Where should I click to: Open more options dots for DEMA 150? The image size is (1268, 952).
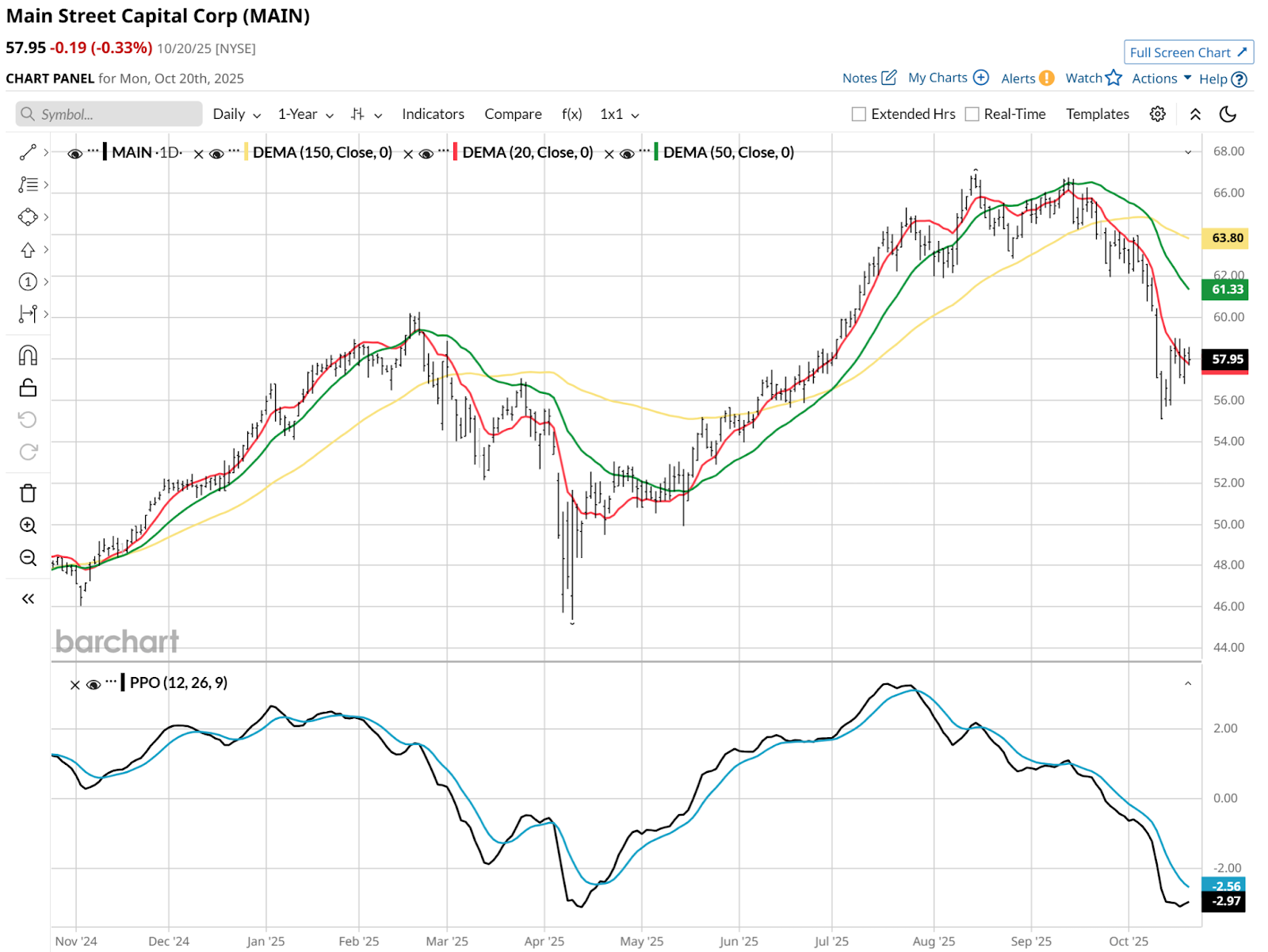pyautogui.click(x=234, y=151)
